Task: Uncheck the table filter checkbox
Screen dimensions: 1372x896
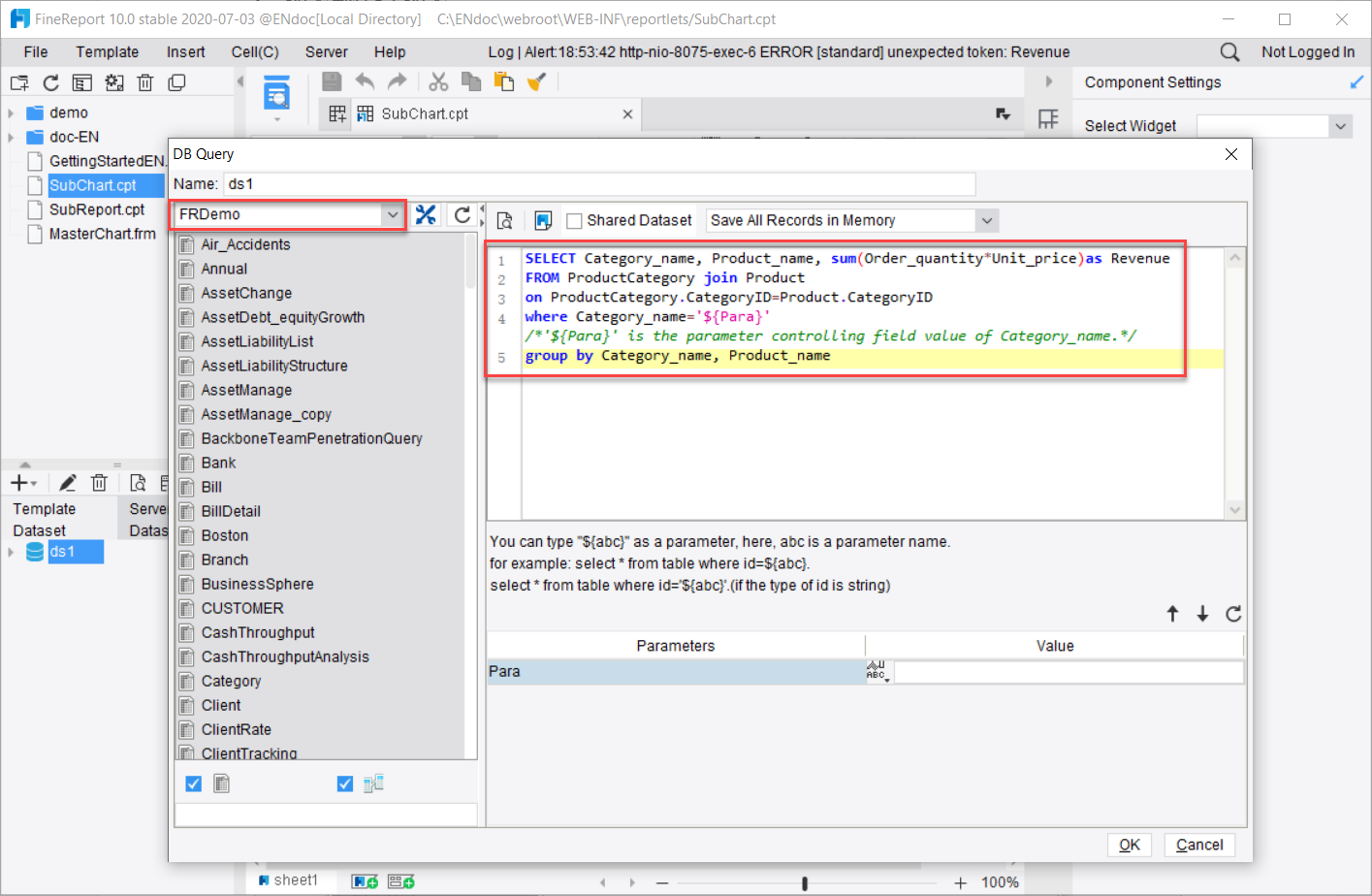Action: (194, 784)
